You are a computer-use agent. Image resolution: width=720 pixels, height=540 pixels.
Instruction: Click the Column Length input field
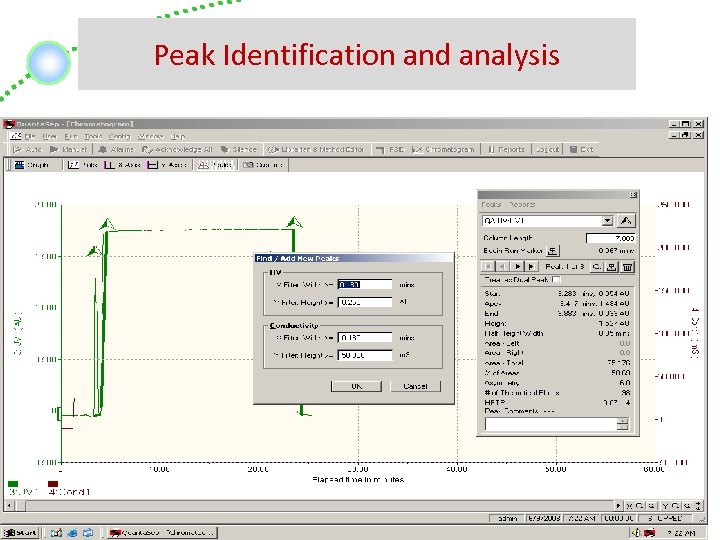[610, 238]
